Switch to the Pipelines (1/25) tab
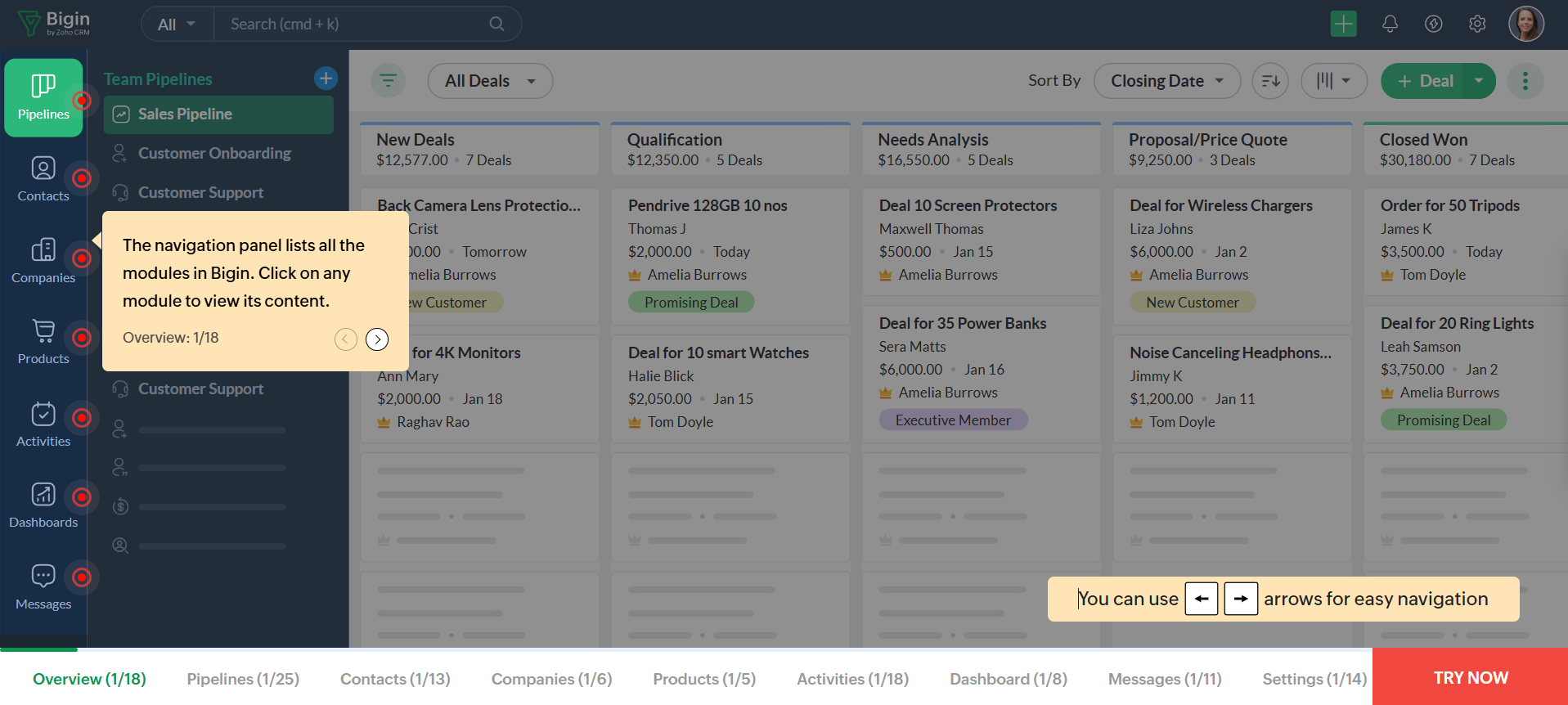Viewport: 1568px width, 705px height. [243, 679]
